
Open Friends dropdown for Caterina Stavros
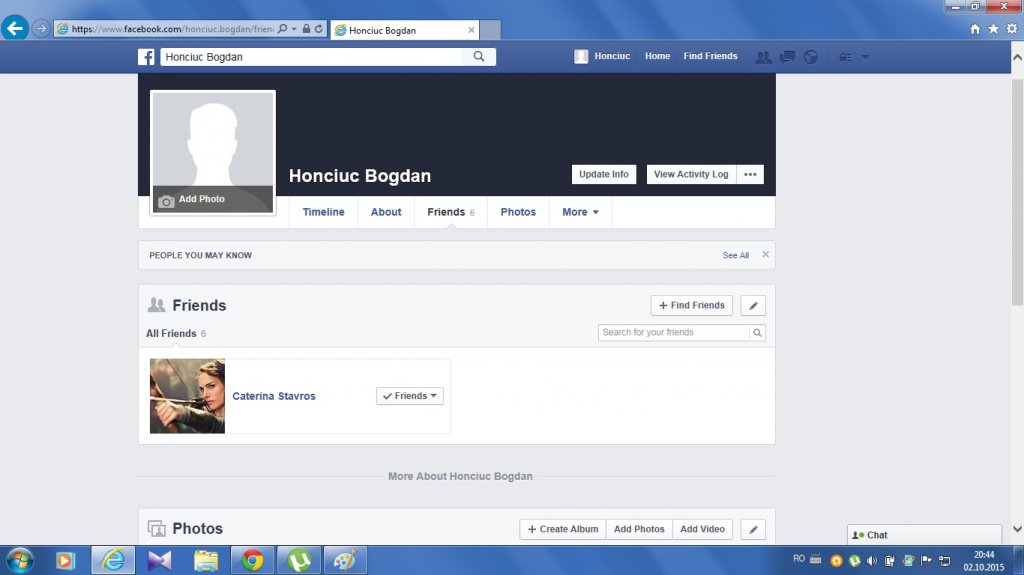[409, 396]
